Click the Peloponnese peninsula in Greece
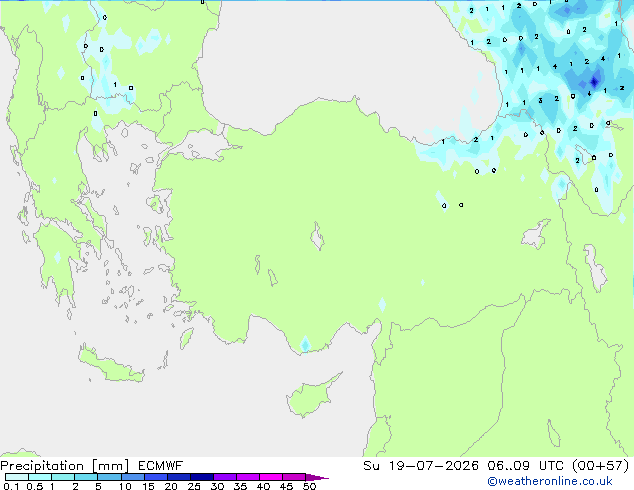Image resolution: width=634 pixels, height=490 pixels. pos(59,263)
